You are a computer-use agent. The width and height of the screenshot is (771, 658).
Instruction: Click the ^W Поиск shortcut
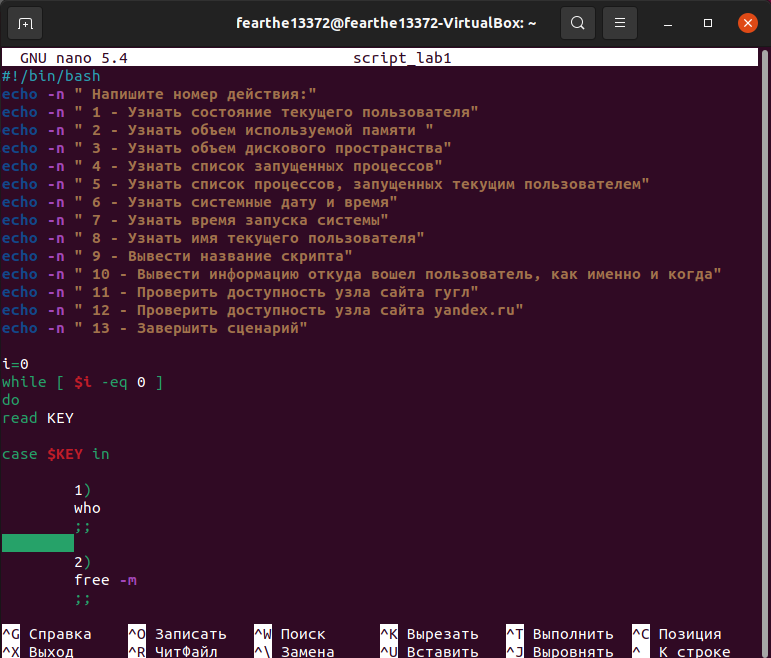click(290, 634)
